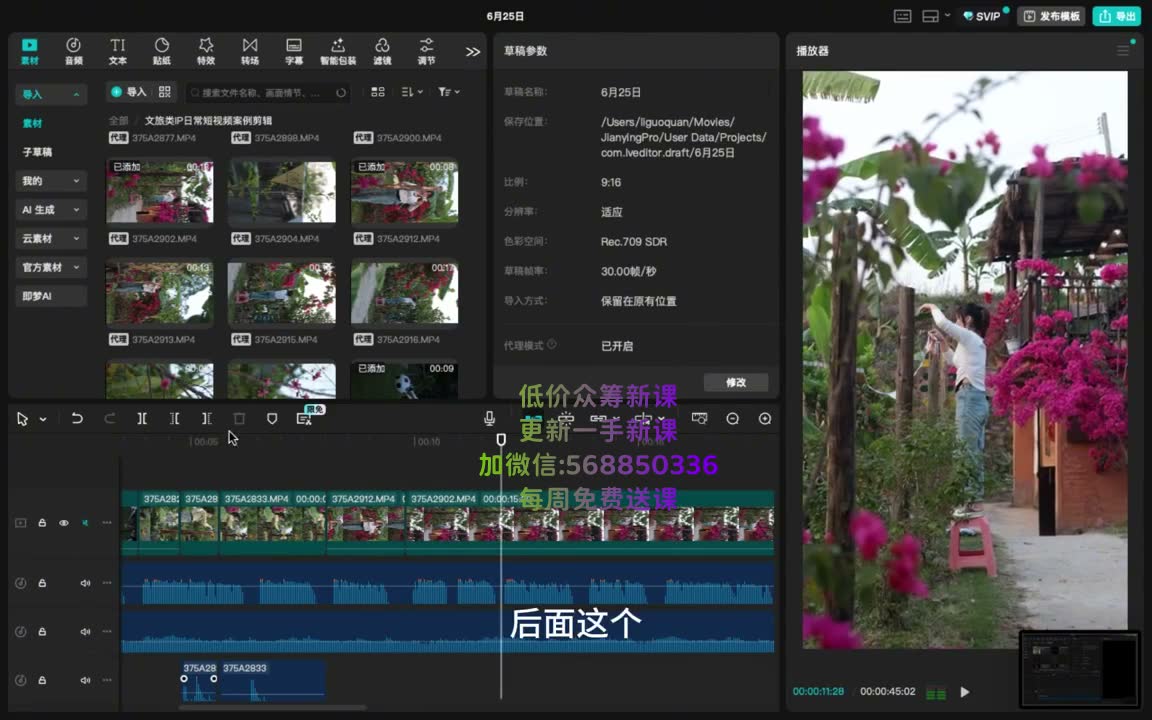Viewport: 1152px width, 720px height.
Task: Switch media view to grid layout
Action: (378, 92)
